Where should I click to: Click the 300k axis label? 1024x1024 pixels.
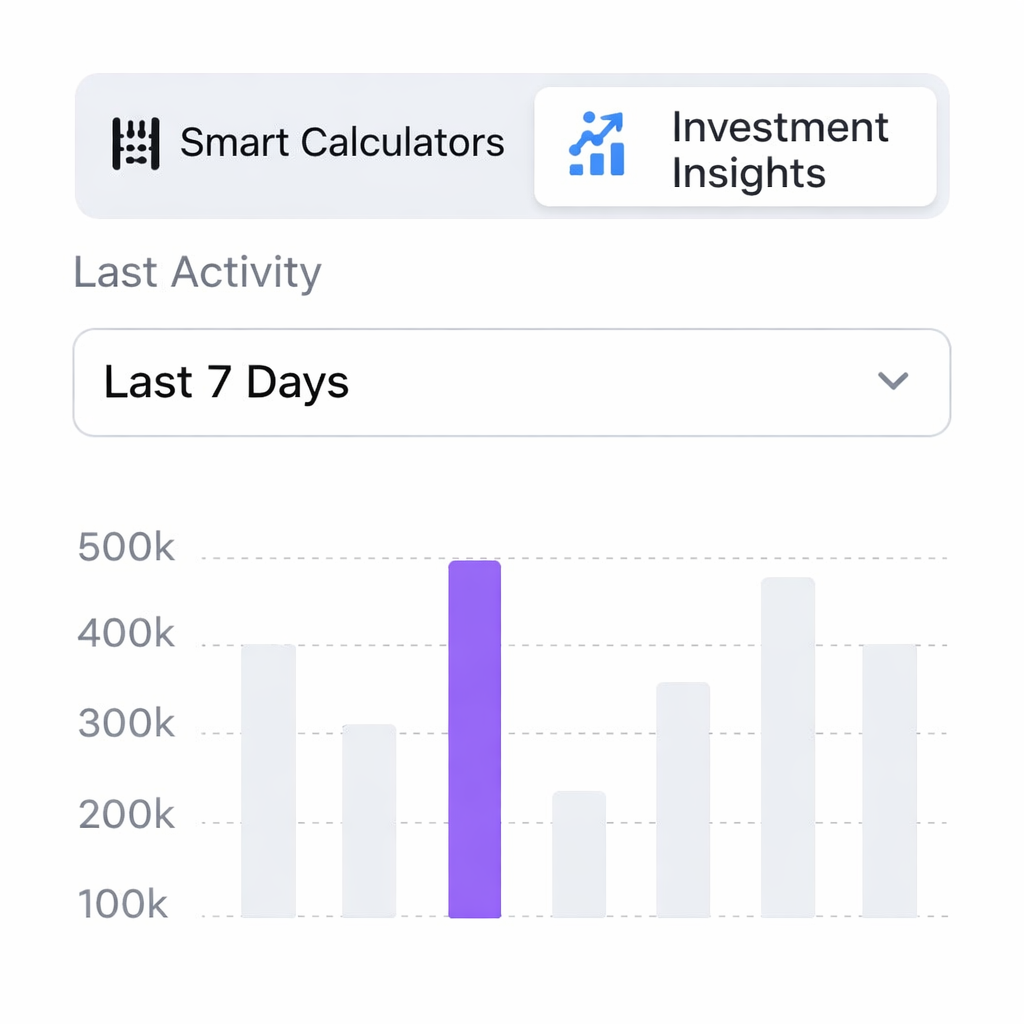[126, 725]
